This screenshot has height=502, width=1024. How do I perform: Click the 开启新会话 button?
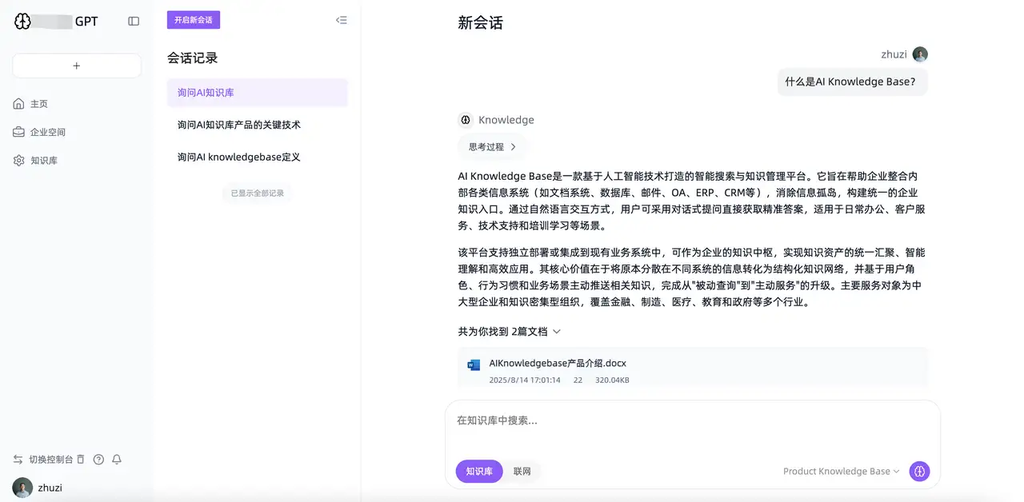tap(193, 20)
